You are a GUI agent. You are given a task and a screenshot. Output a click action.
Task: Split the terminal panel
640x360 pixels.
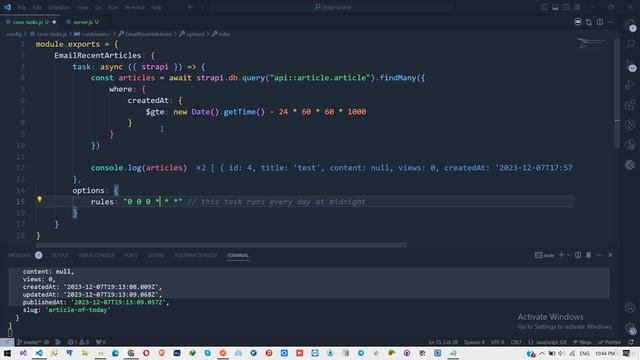578,255
